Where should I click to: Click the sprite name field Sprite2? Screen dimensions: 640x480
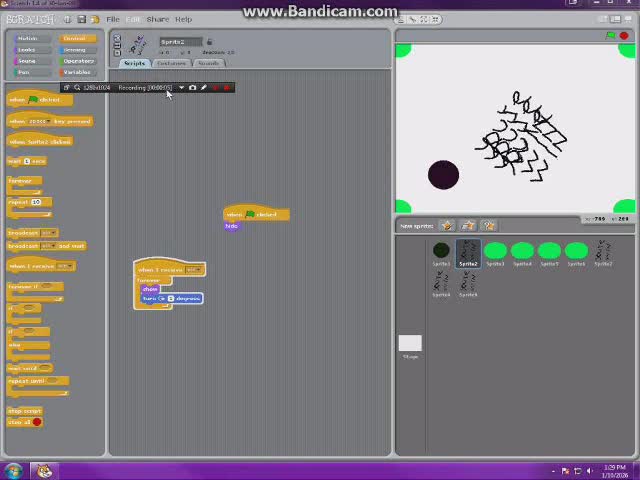pos(181,42)
